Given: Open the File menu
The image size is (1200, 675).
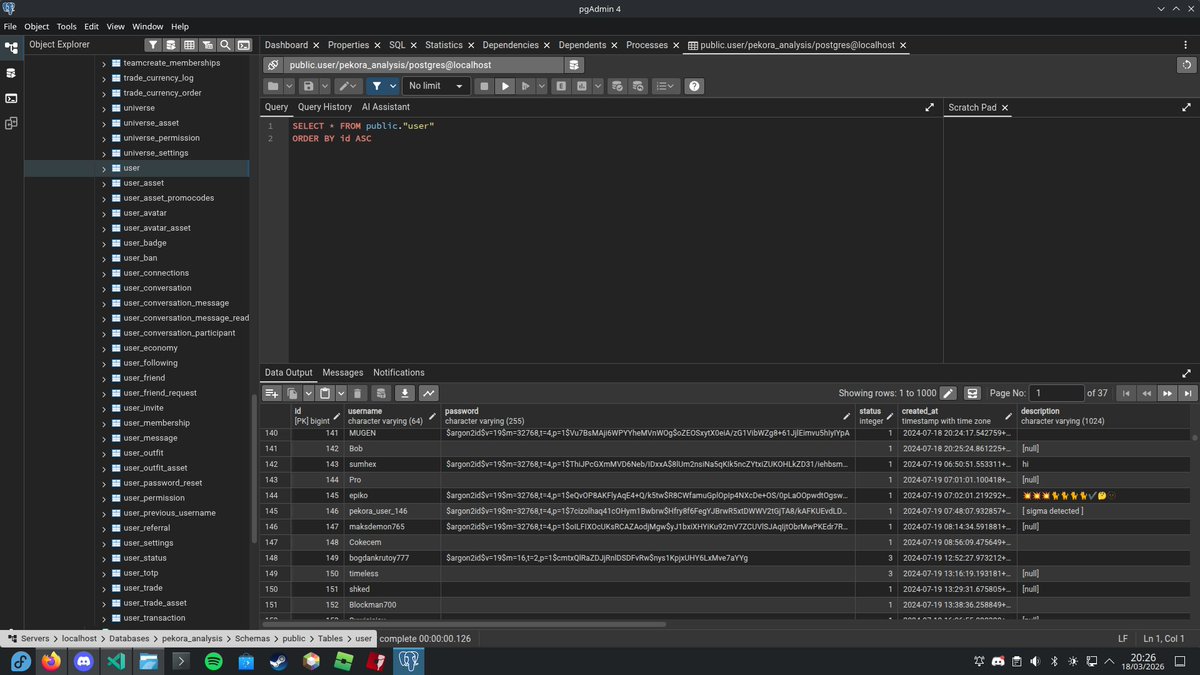Looking at the screenshot, I should [x=10, y=26].
